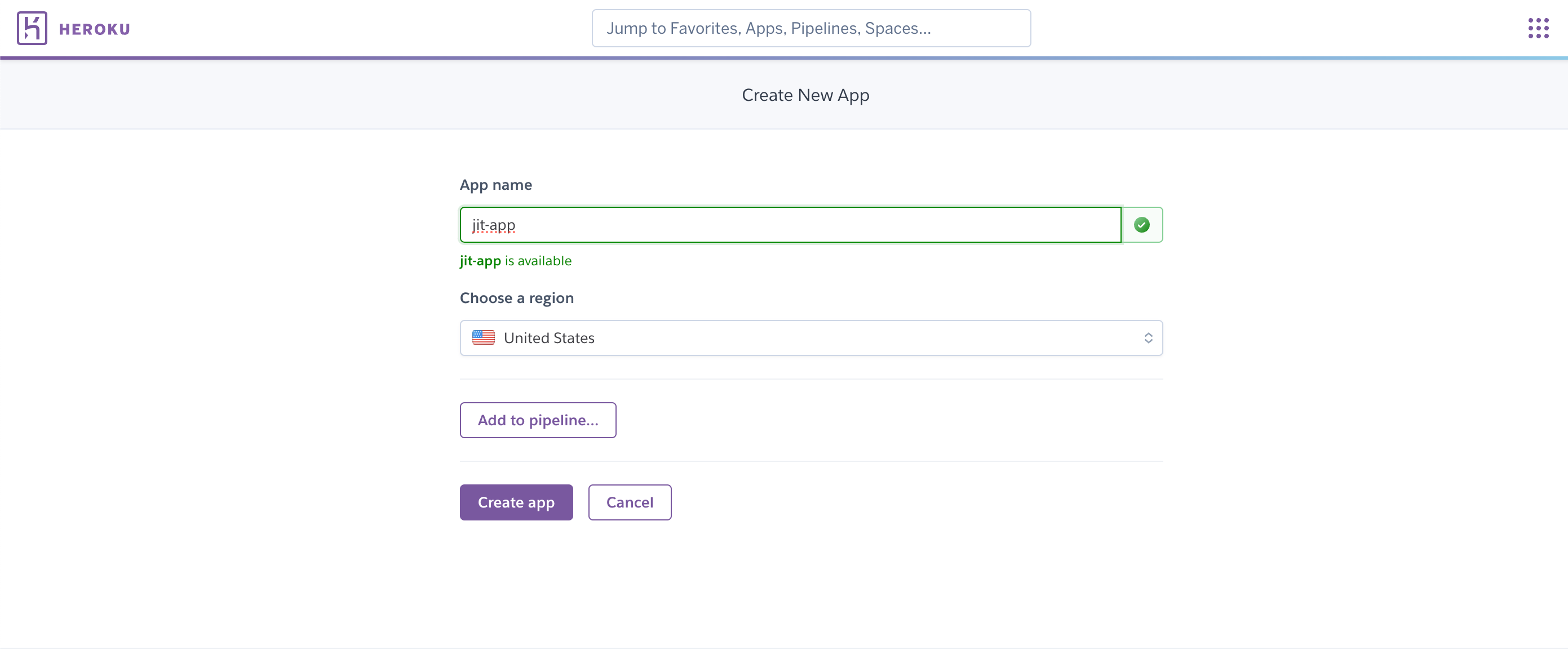Click the bold green jit-app text
Screen dimensions: 1568x650
pyautogui.click(x=480, y=260)
